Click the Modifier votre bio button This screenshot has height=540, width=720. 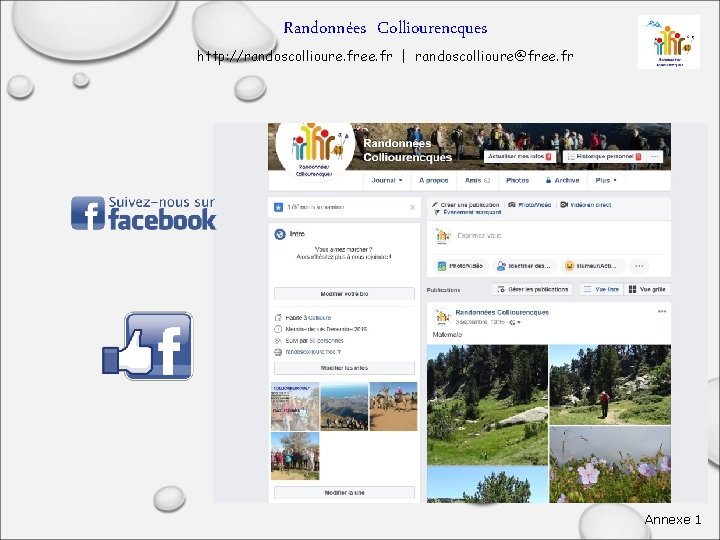344,294
